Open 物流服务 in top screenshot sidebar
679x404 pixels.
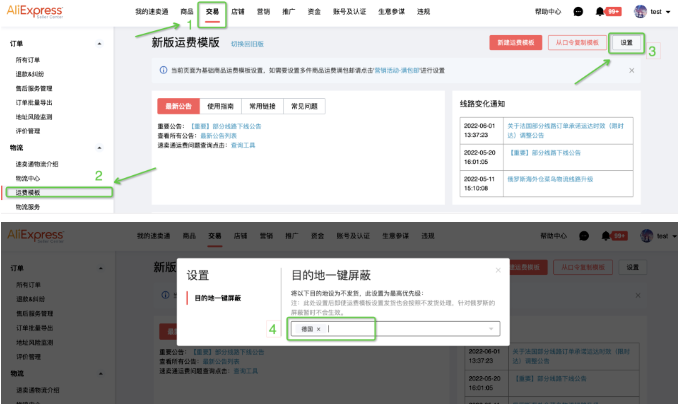pos(28,207)
